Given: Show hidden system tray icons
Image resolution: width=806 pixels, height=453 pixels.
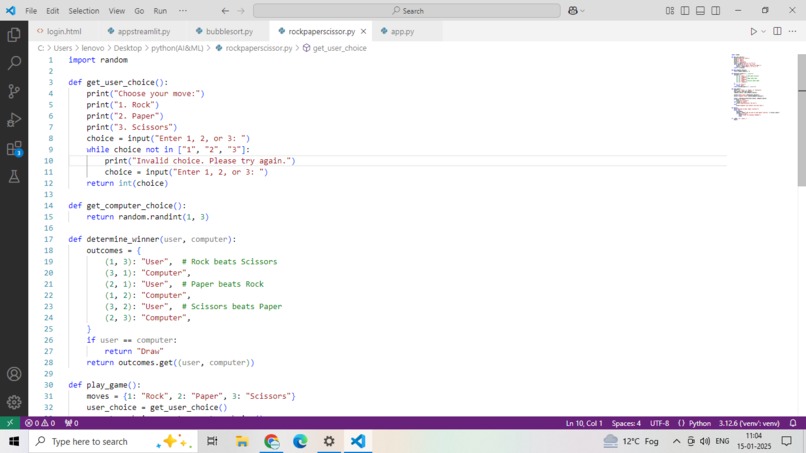Looking at the screenshot, I should pos(676,441).
